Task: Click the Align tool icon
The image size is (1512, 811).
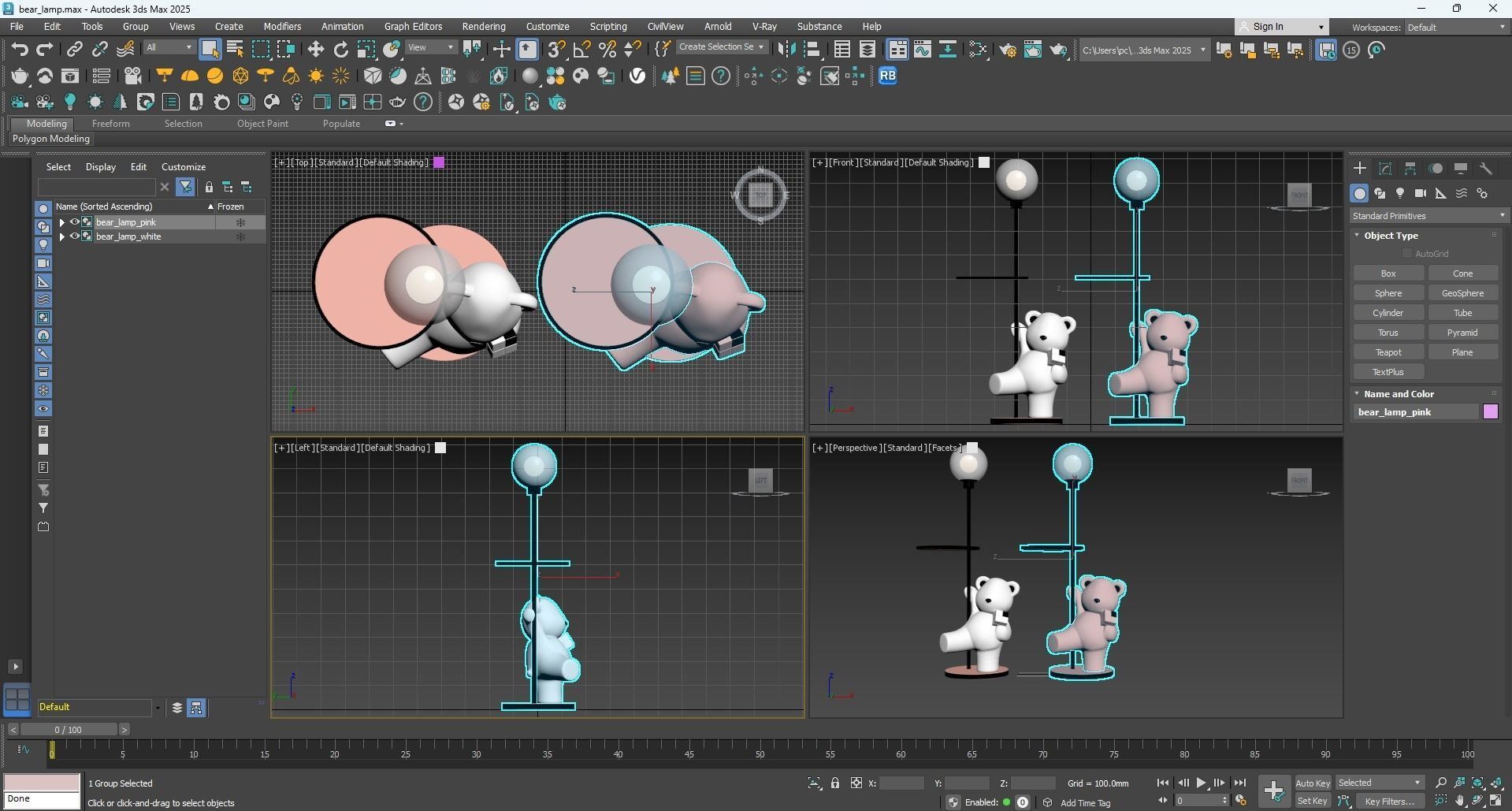Action: pos(812,50)
